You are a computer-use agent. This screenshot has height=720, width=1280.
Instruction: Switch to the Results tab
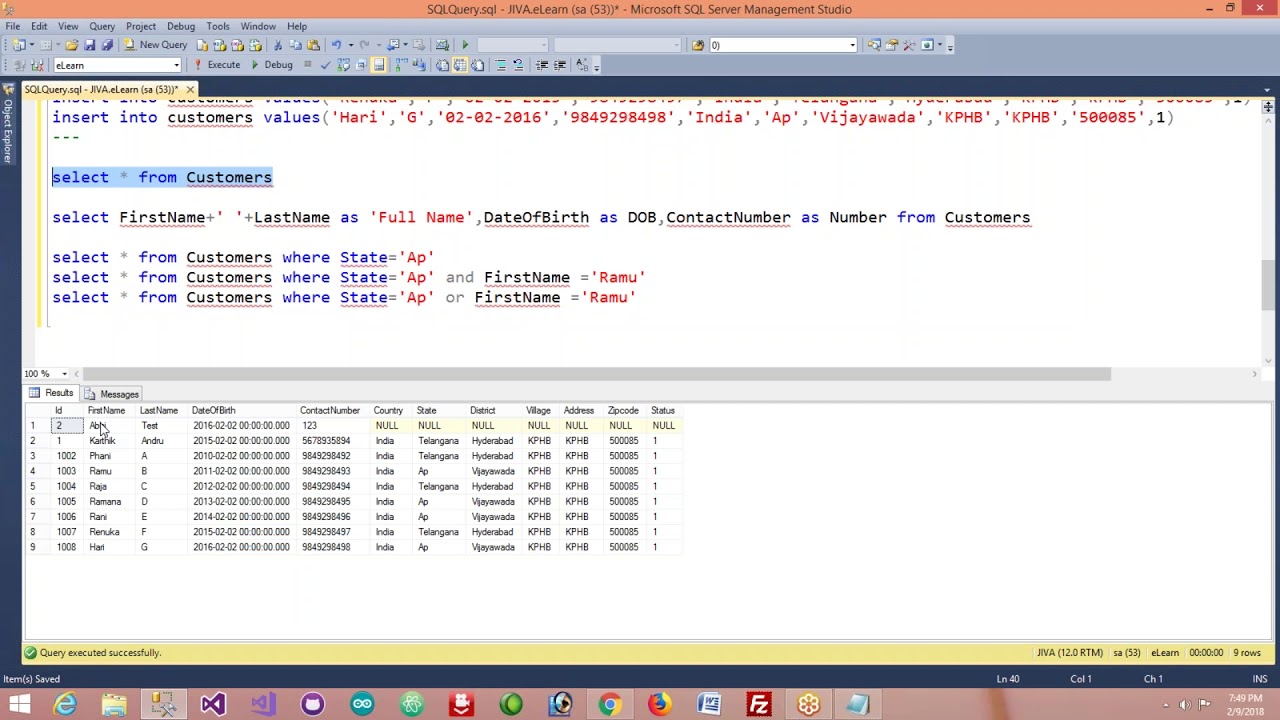pyautogui.click(x=52, y=394)
